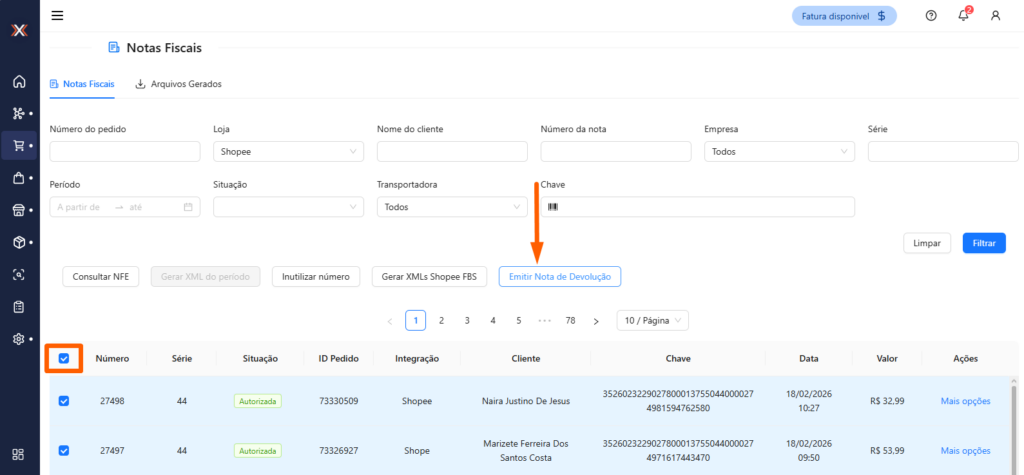Click the Número do pedido input field

pos(125,151)
